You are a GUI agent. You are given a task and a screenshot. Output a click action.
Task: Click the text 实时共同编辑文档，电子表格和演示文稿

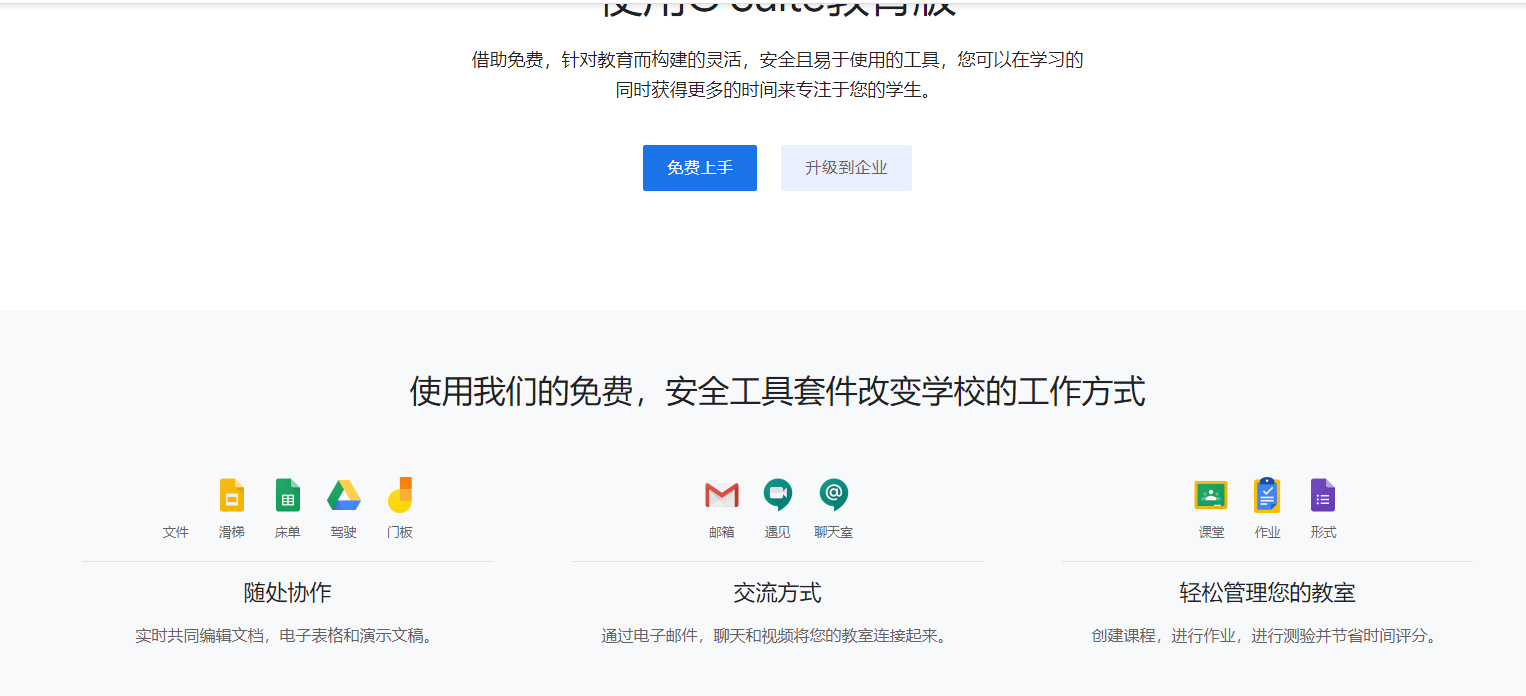pos(288,636)
